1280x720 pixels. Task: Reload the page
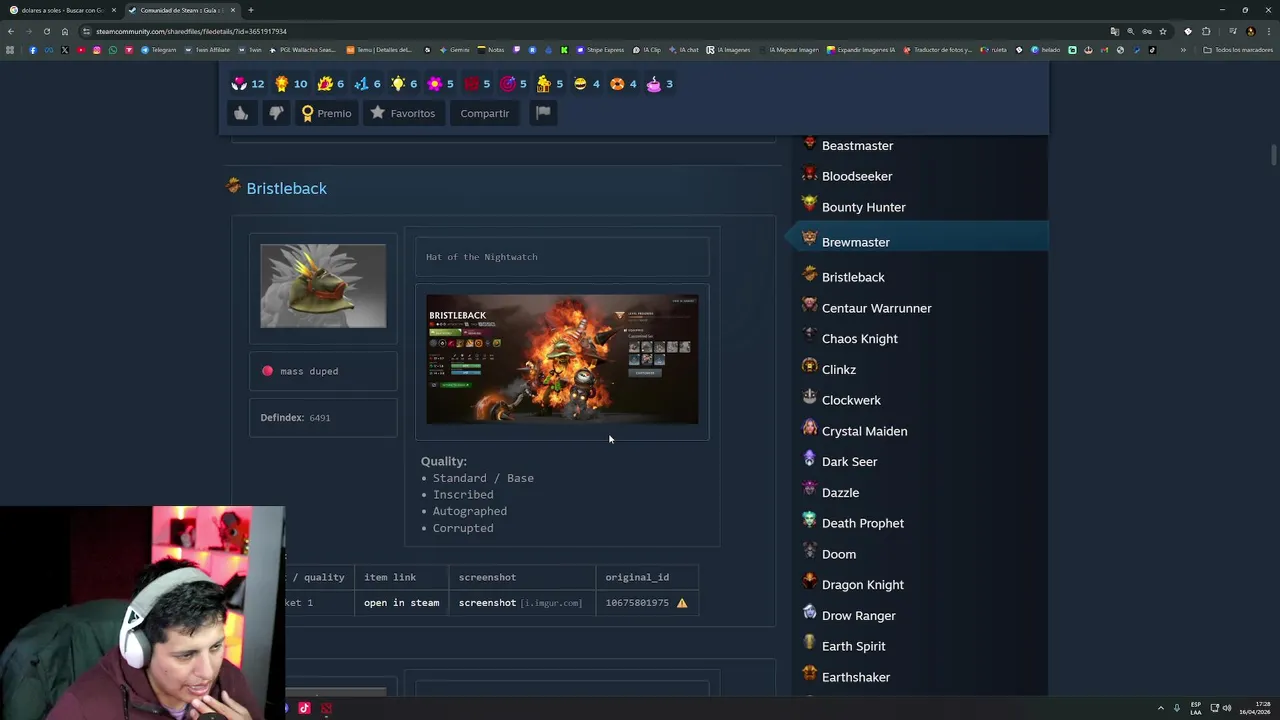point(46,31)
